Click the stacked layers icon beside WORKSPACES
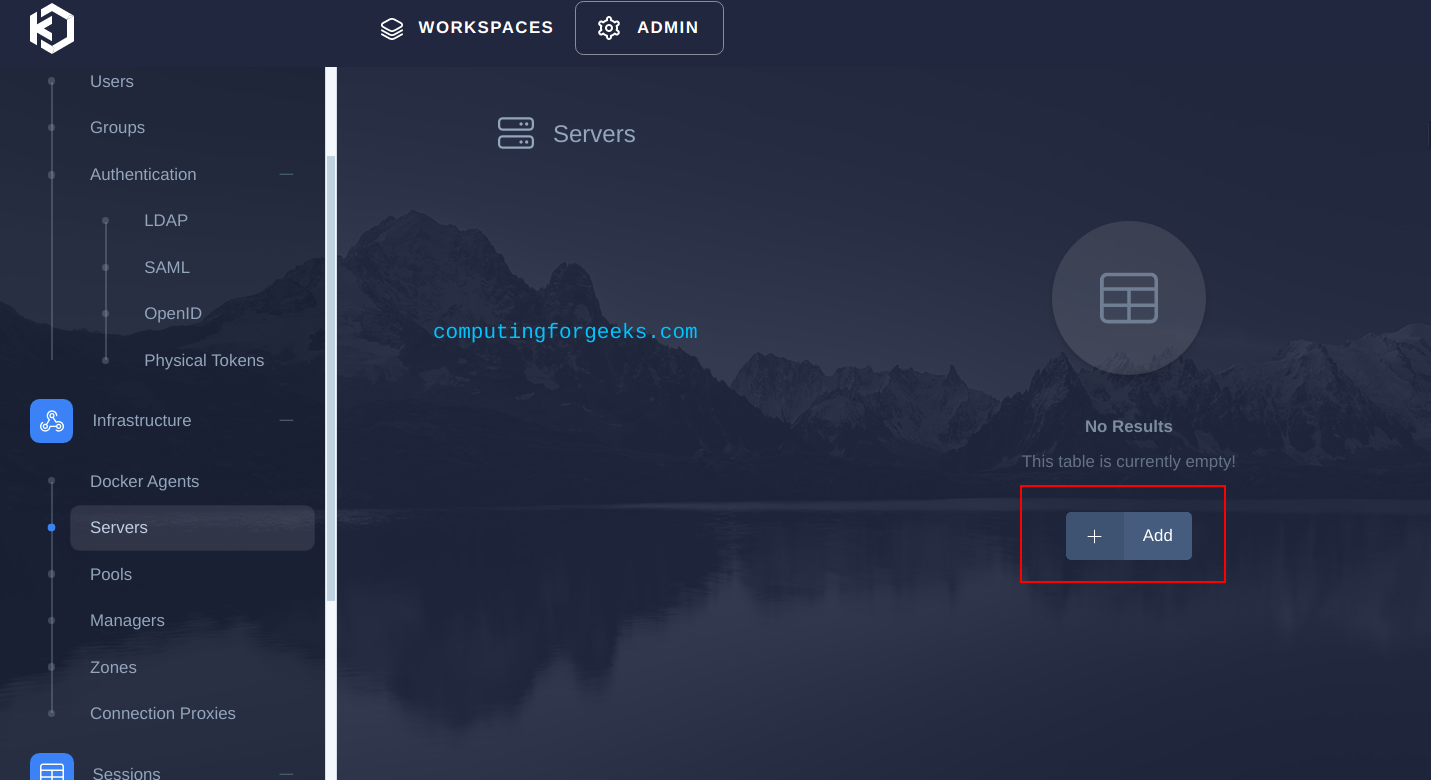This screenshot has height=780, width=1431. (391, 28)
